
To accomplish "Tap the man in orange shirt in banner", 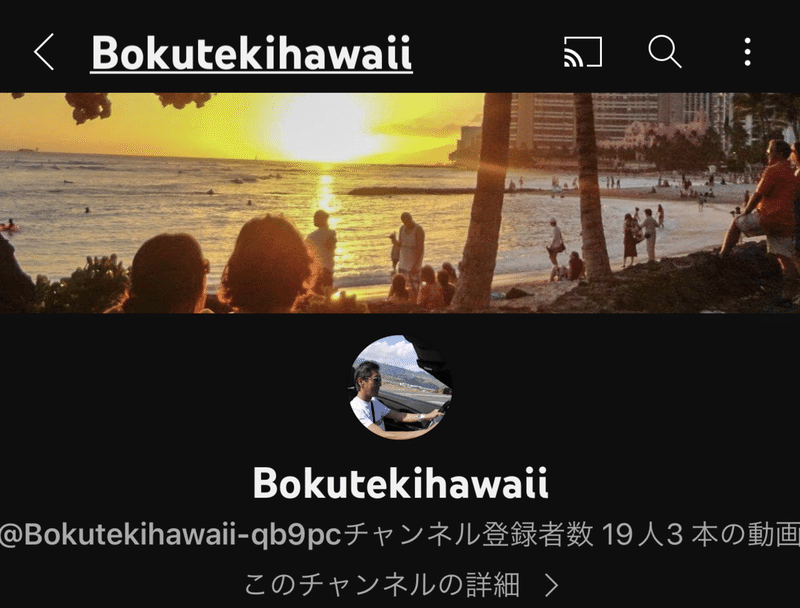I will pos(763,199).
